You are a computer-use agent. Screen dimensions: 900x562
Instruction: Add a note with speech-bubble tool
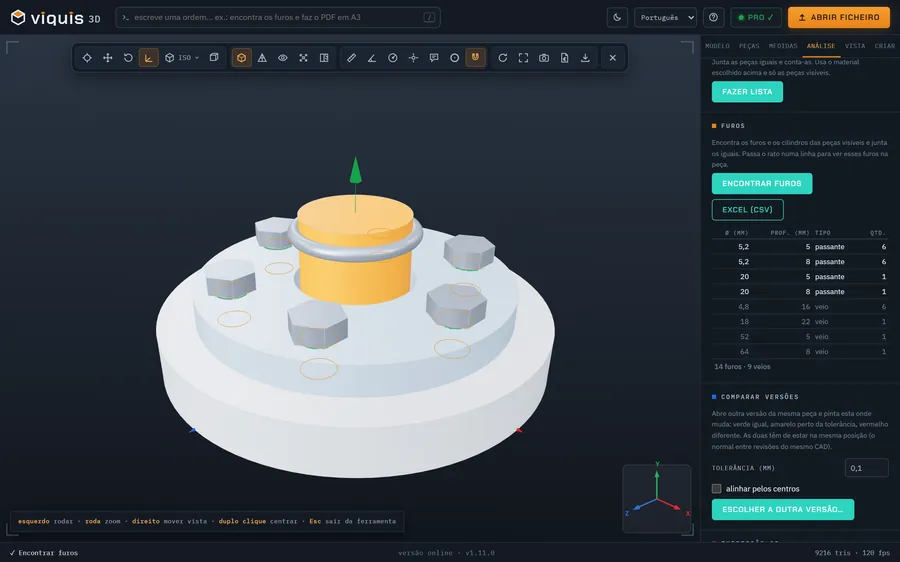(x=434, y=57)
